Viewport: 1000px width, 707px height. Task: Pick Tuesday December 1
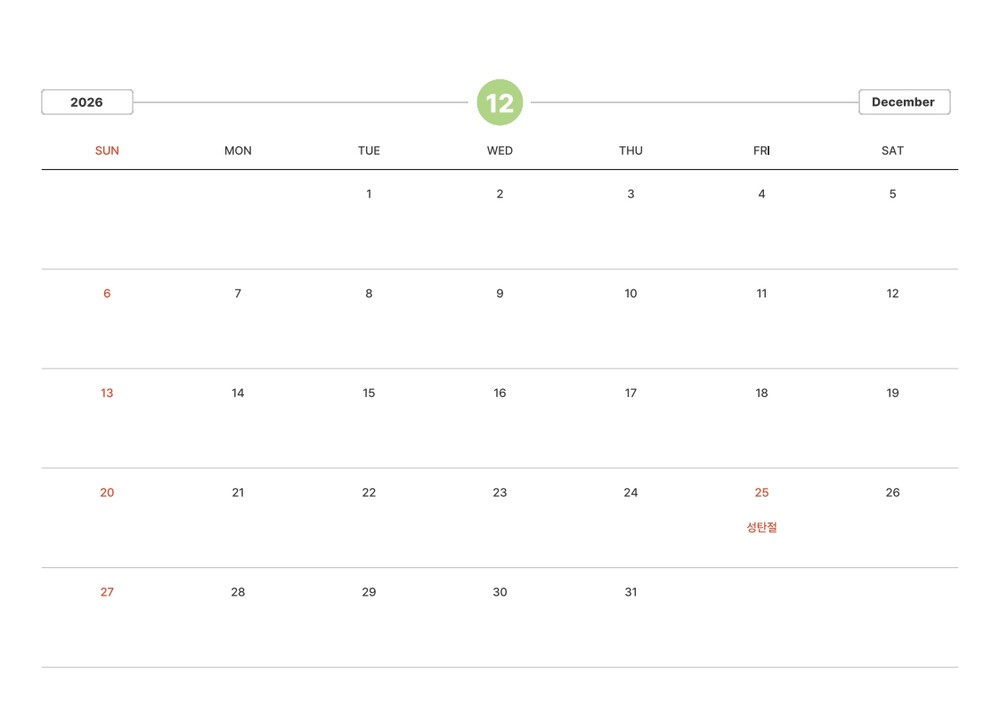pos(369,194)
